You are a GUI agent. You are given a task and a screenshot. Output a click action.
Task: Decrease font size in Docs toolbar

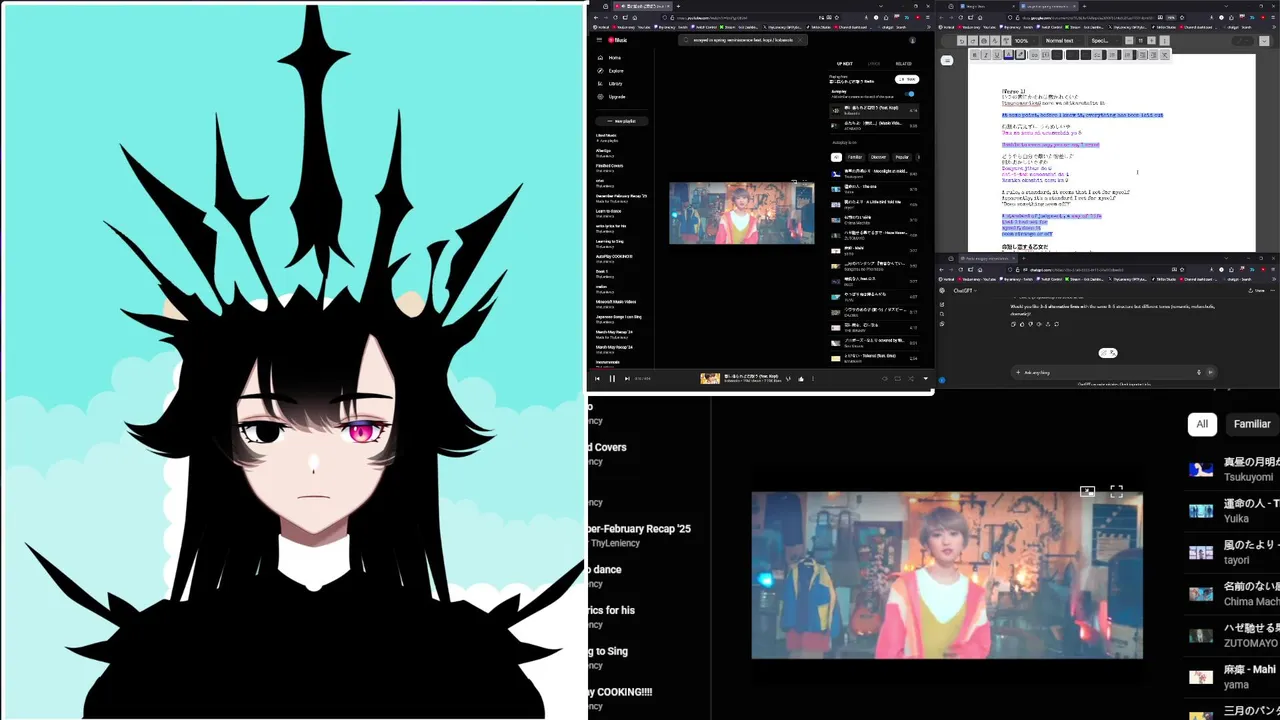click(x=1129, y=41)
